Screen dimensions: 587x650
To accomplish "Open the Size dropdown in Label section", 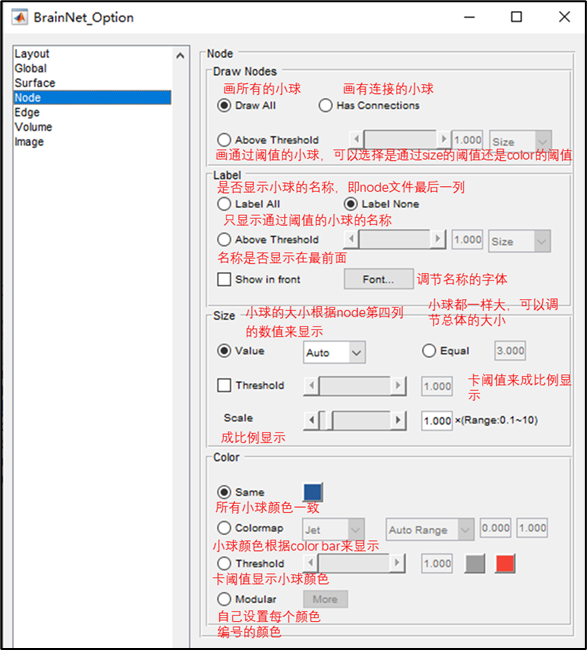I will (x=519, y=241).
